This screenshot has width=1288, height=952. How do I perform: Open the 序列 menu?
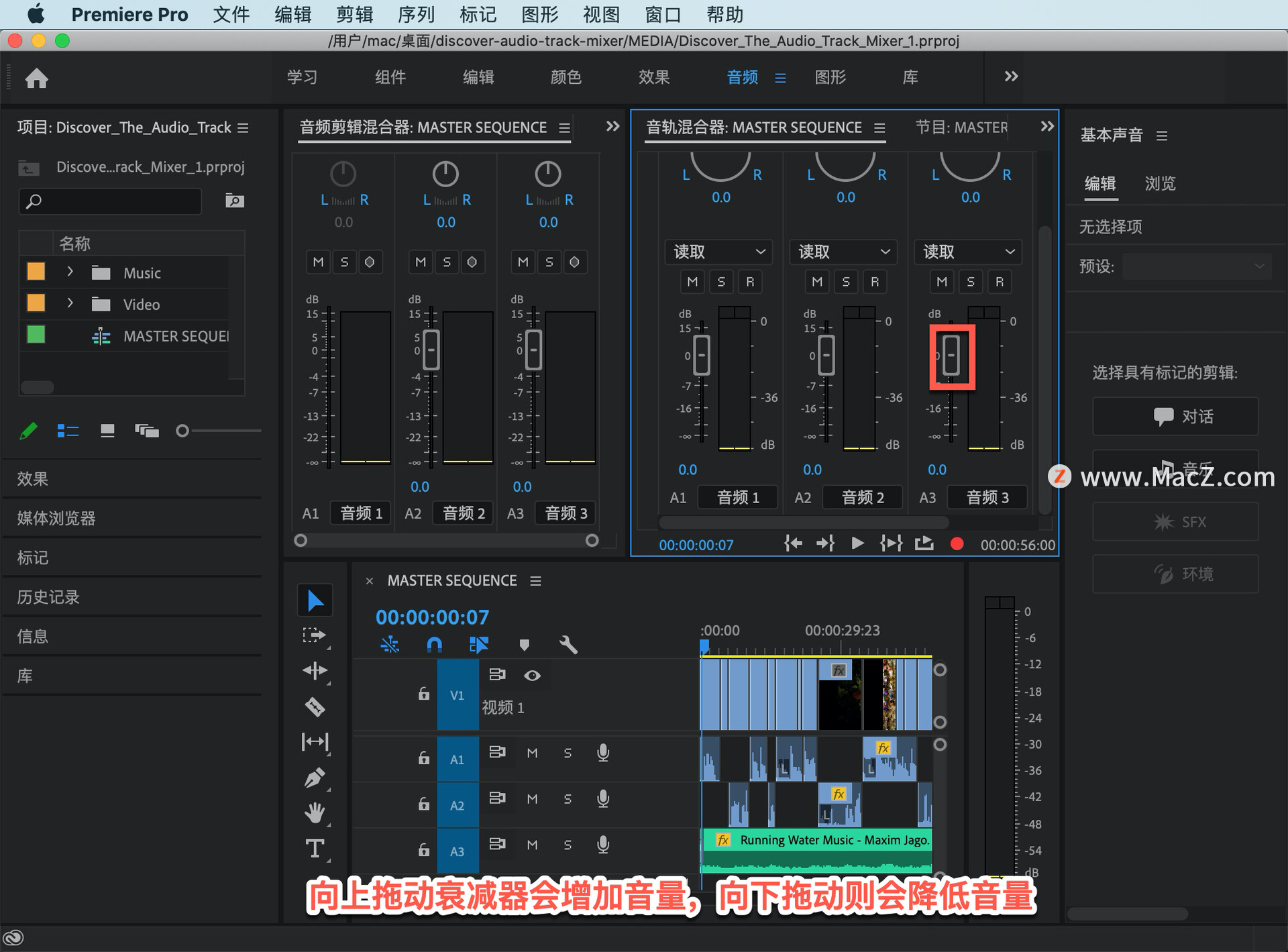[x=416, y=14]
